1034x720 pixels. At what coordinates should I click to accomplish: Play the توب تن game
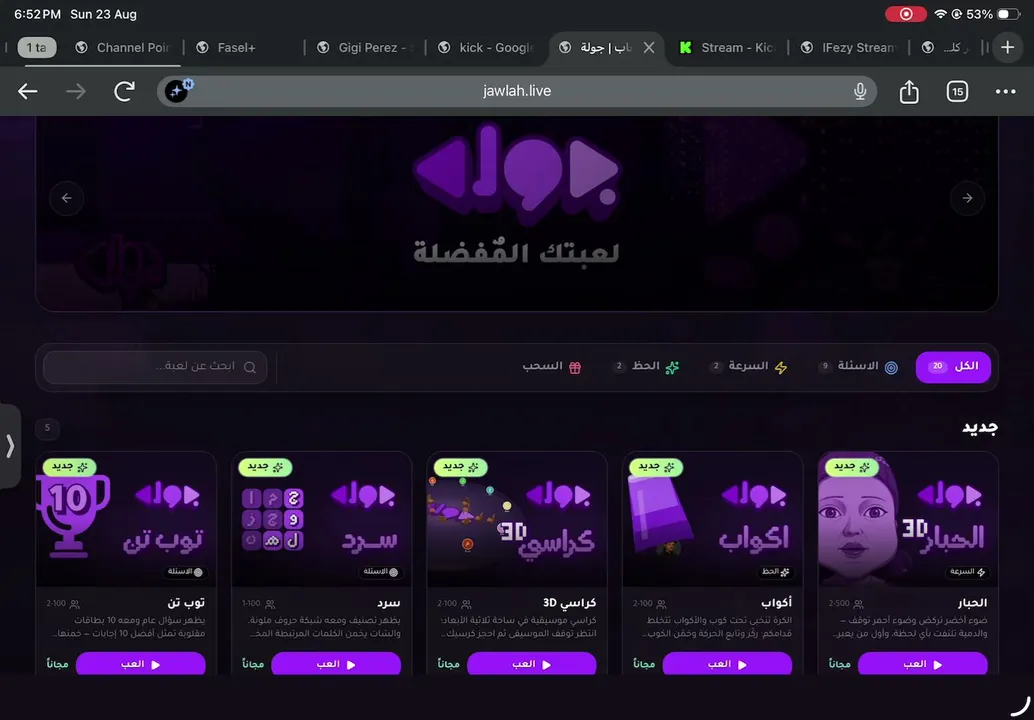140,664
